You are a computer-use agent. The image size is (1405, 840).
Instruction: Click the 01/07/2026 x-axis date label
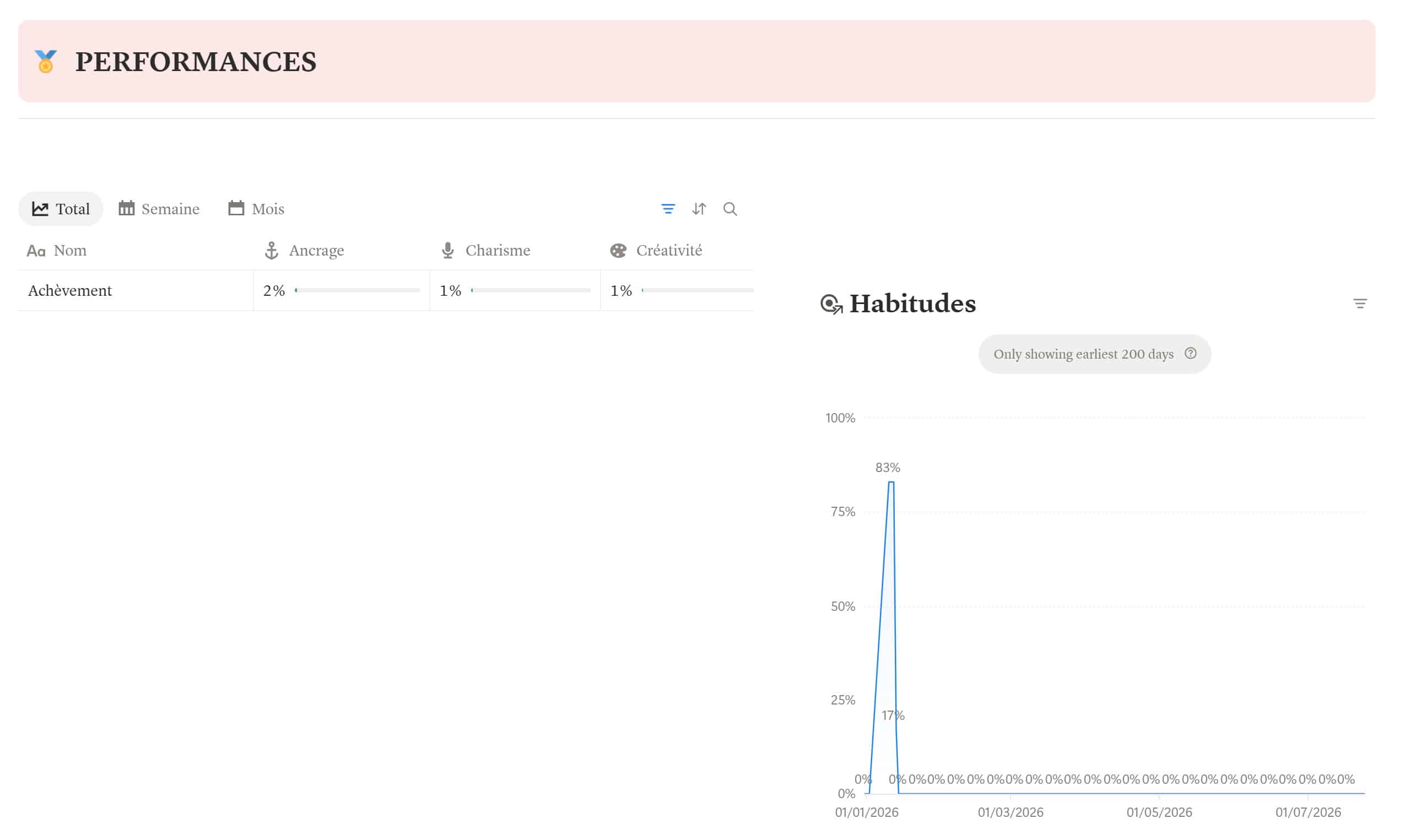1308,812
